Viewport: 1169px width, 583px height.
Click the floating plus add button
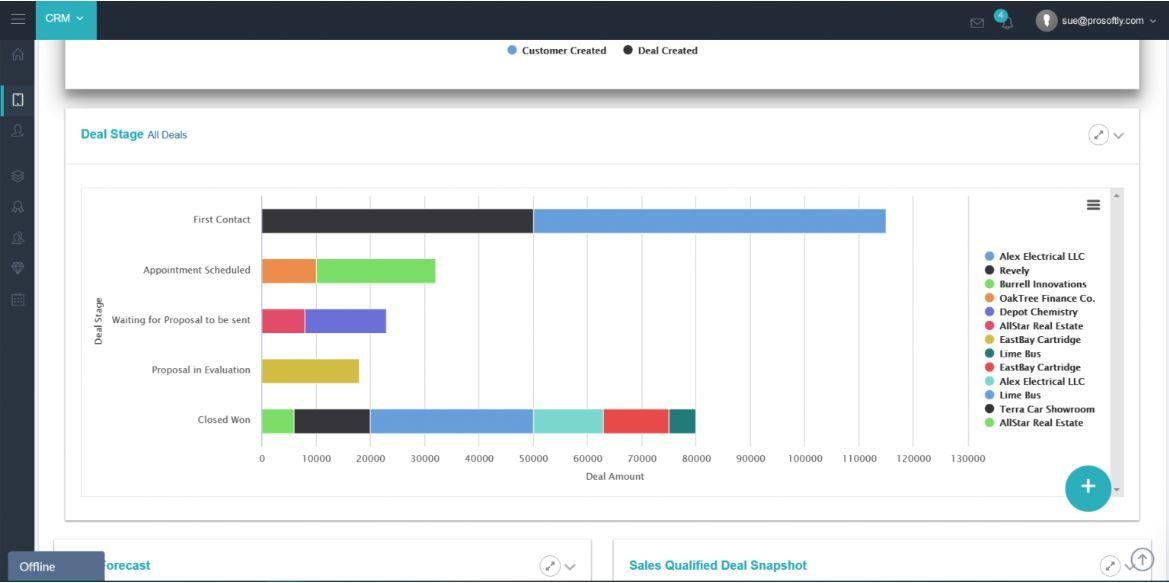(x=1087, y=488)
